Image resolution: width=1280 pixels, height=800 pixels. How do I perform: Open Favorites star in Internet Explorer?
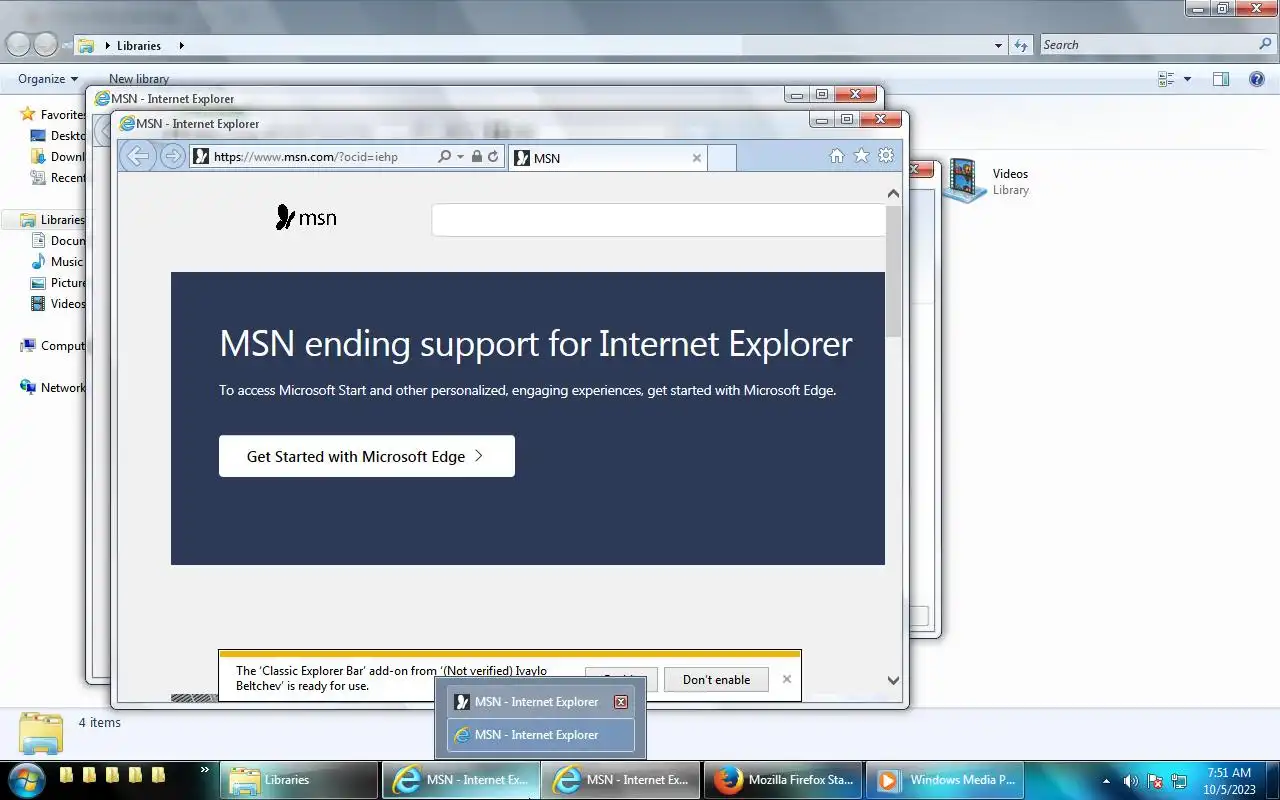861,156
